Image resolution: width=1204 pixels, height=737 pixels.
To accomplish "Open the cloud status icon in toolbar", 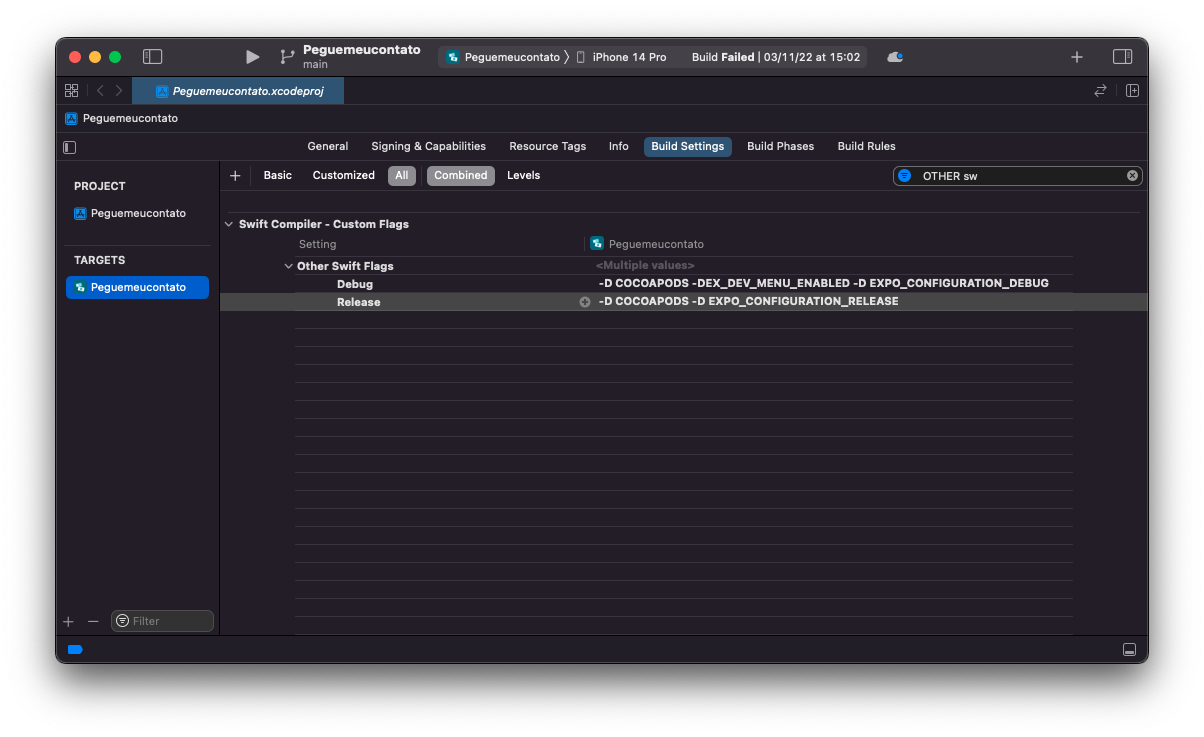I will click(895, 57).
